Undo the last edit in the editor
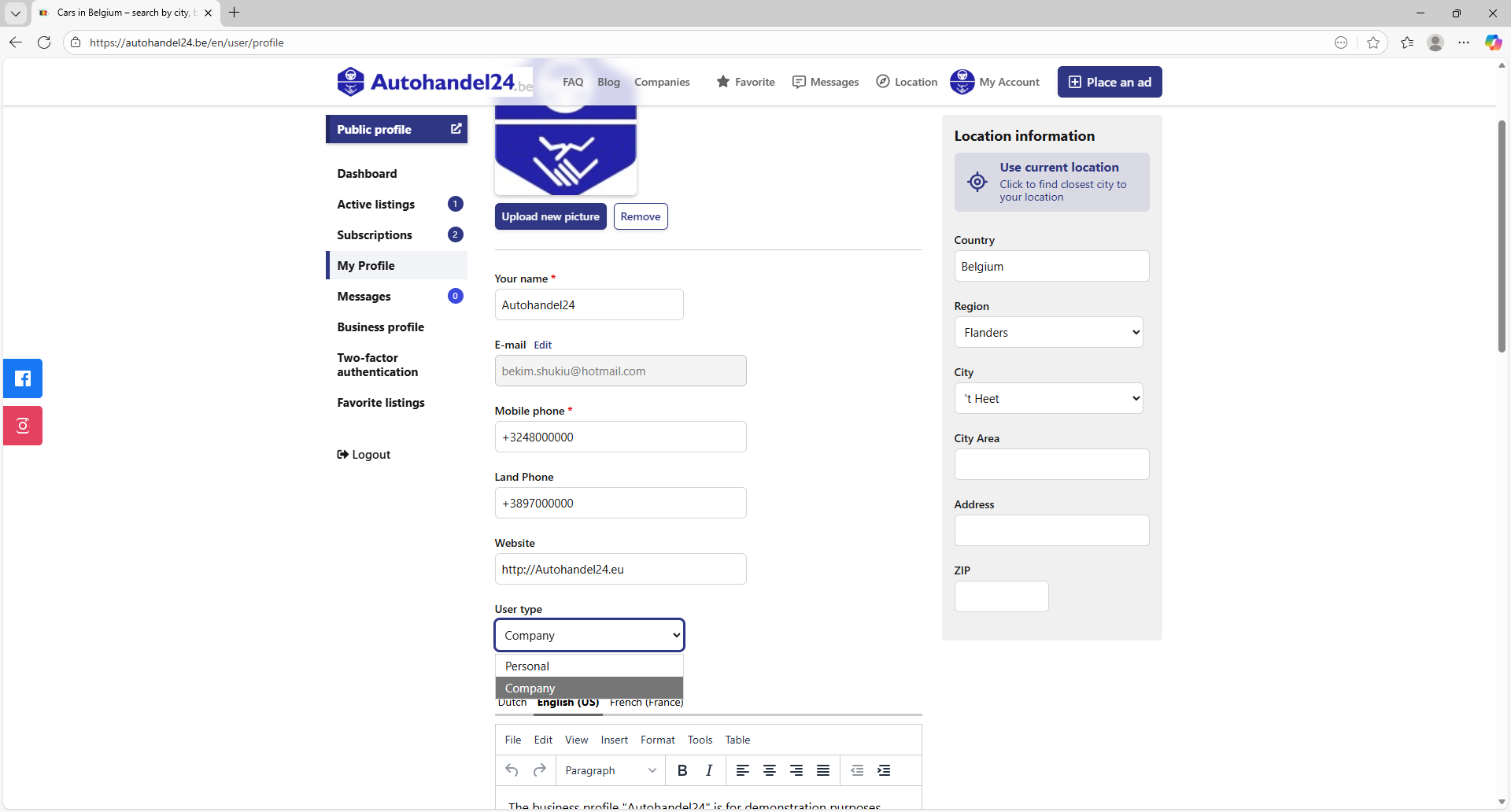 [x=512, y=770]
